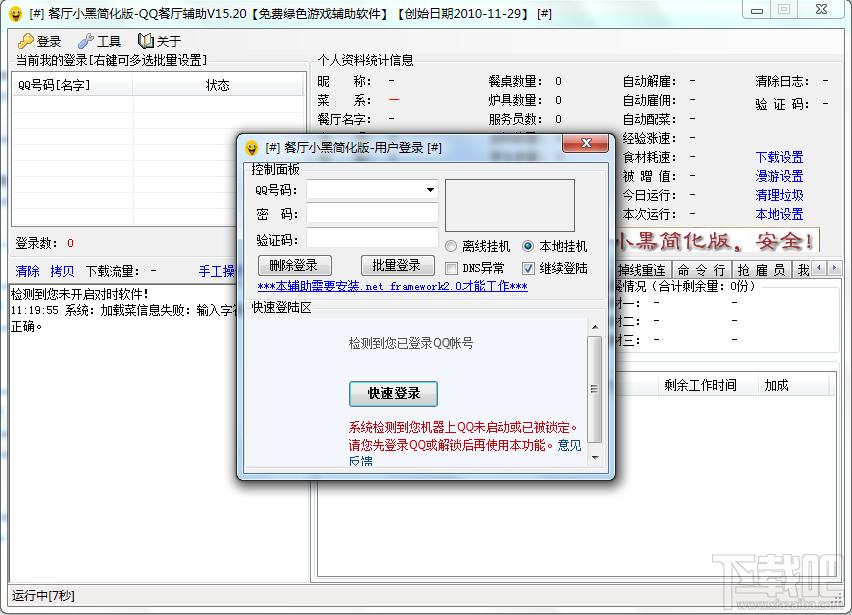
Task: Click the 状态 column header
Action: (218, 85)
